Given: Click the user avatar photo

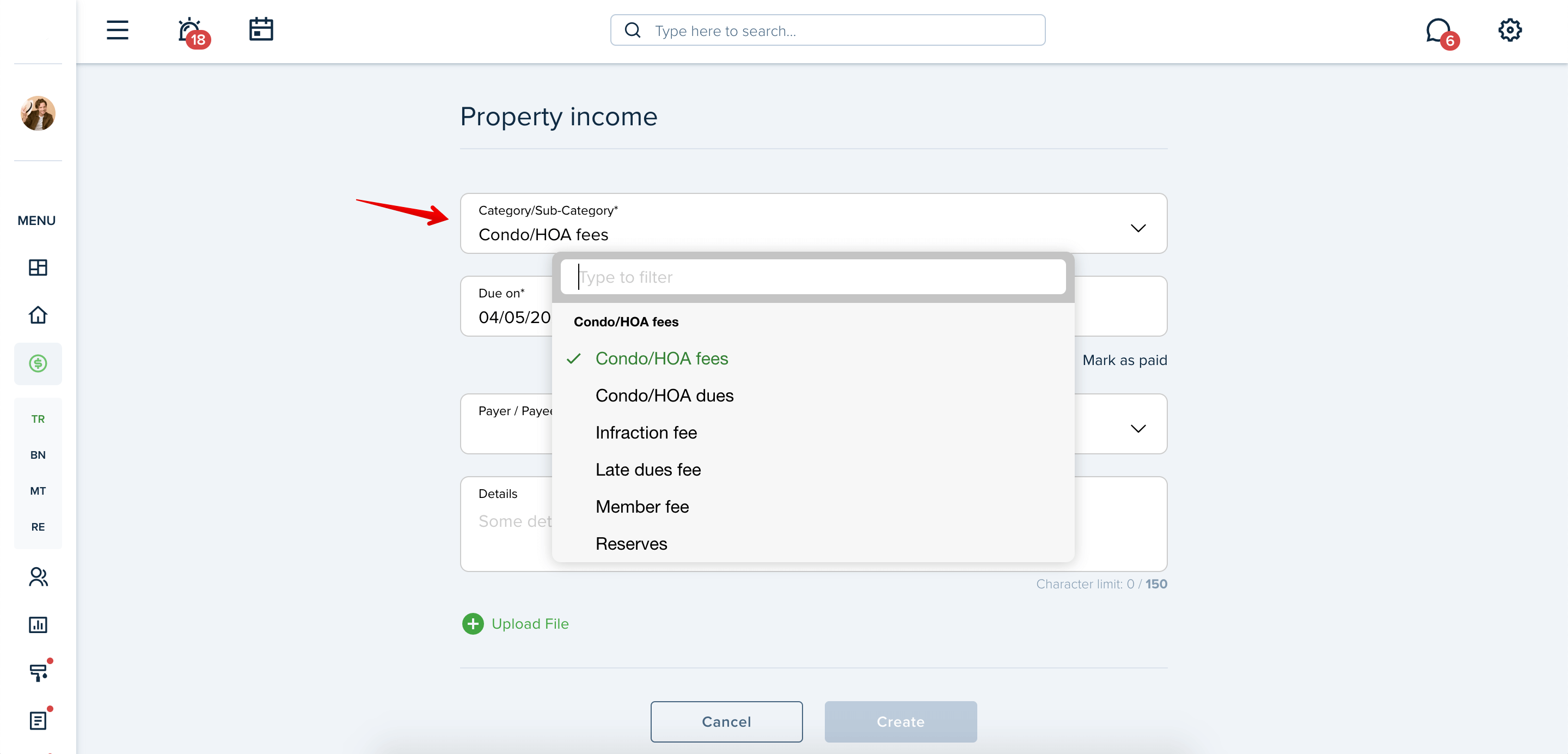Looking at the screenshot, I should point(38,113).
